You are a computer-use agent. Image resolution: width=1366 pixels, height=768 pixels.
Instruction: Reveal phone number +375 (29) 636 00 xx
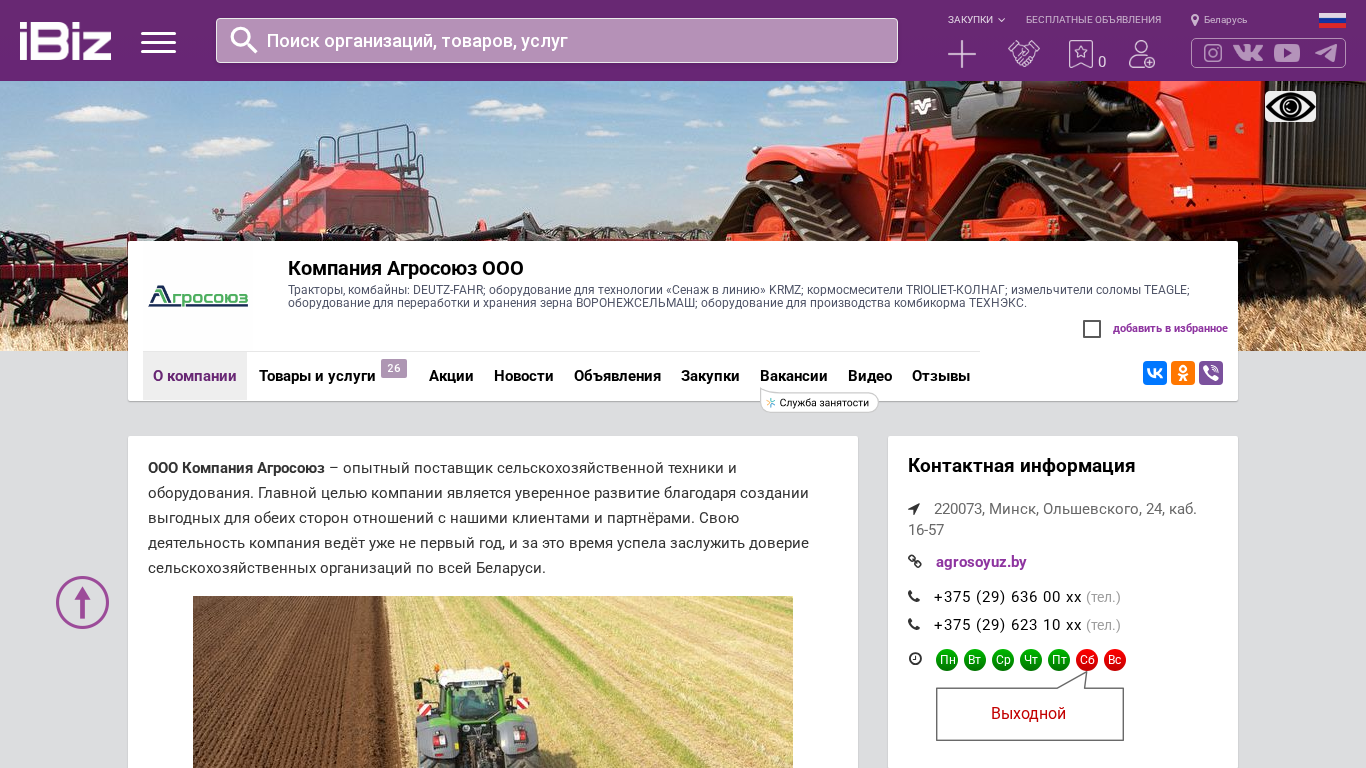1008,597
